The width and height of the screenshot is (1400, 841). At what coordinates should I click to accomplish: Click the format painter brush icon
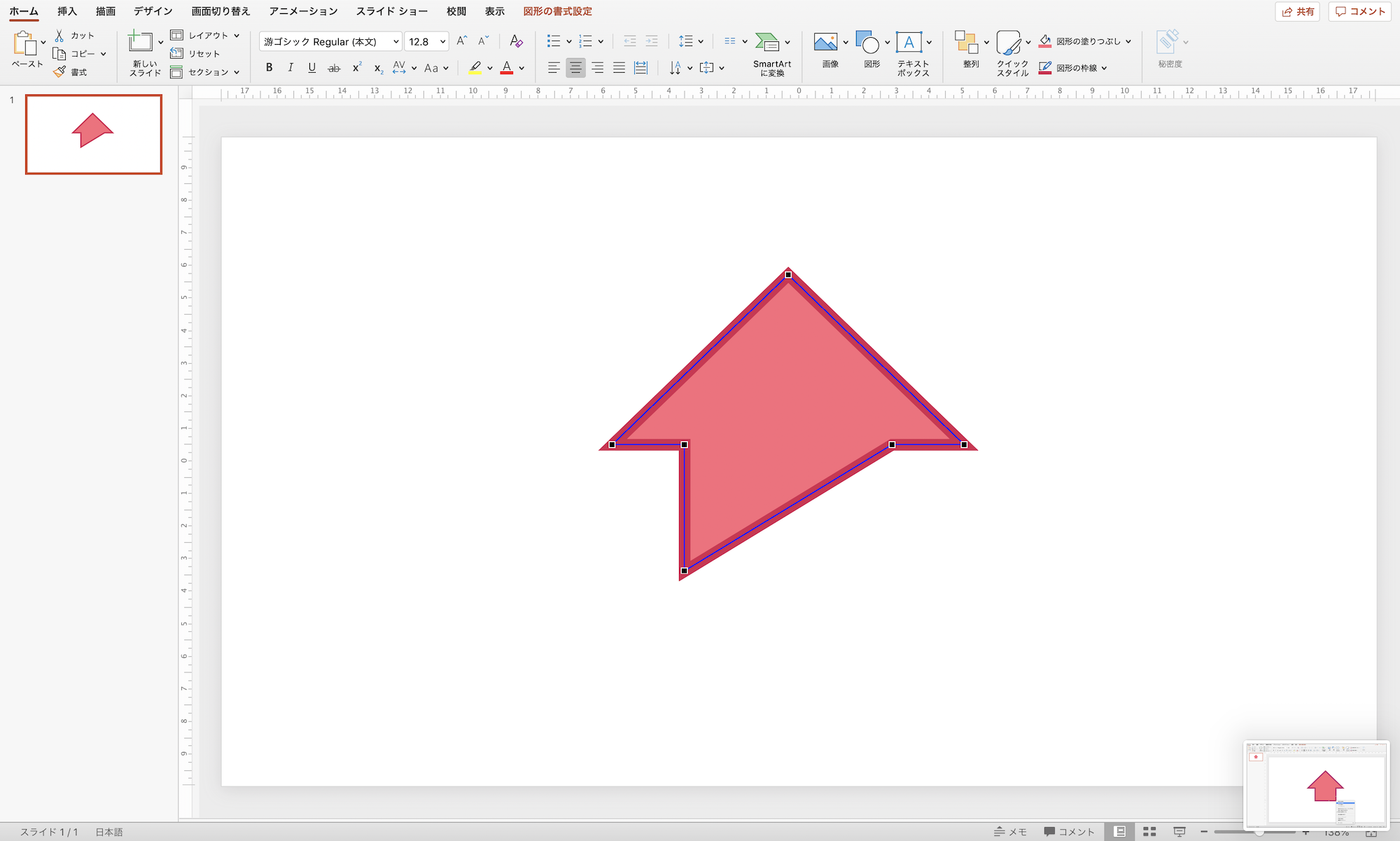click(x=59, y=72)
